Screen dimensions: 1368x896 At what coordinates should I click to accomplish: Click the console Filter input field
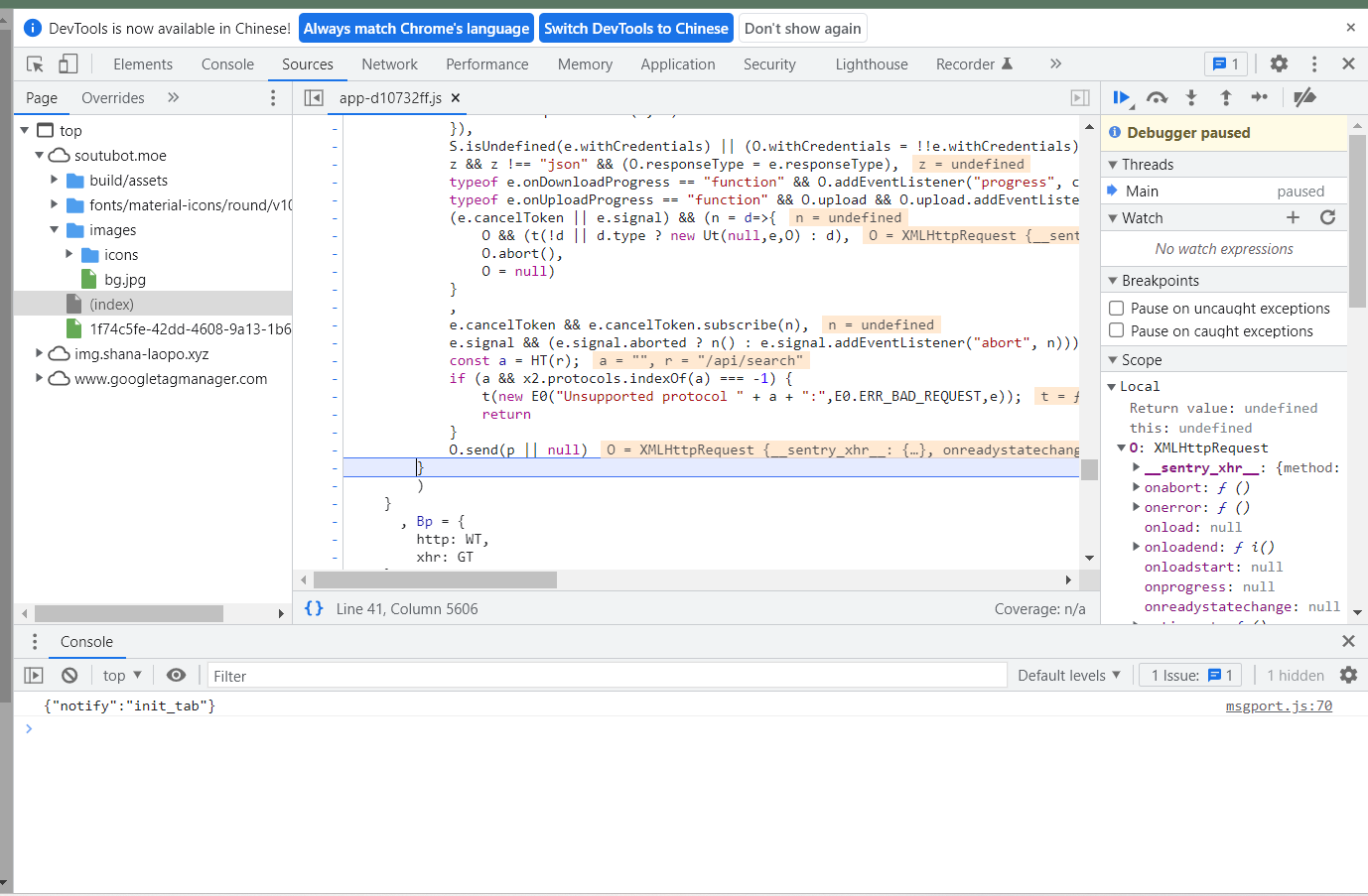click(607, 676)
